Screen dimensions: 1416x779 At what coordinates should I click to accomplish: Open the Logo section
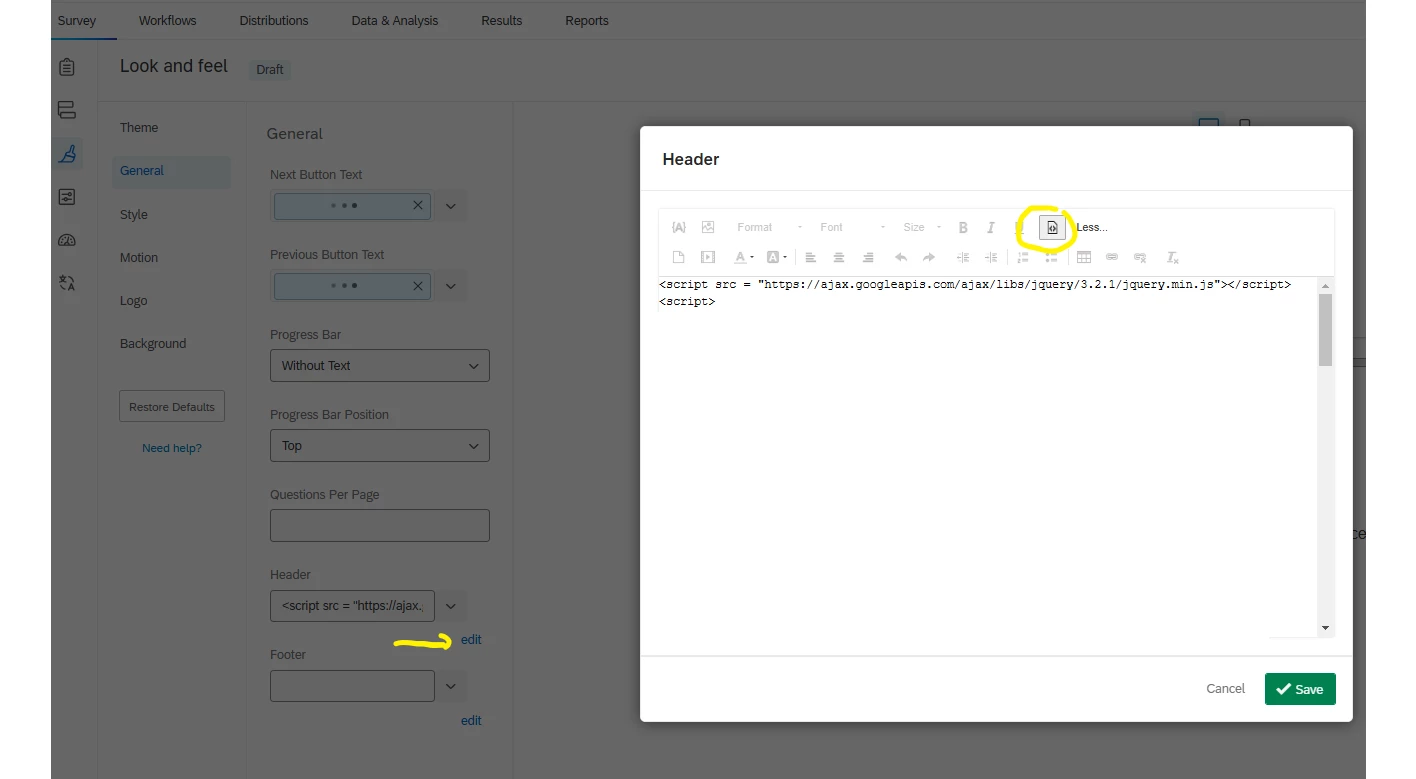tap(134, 300)
